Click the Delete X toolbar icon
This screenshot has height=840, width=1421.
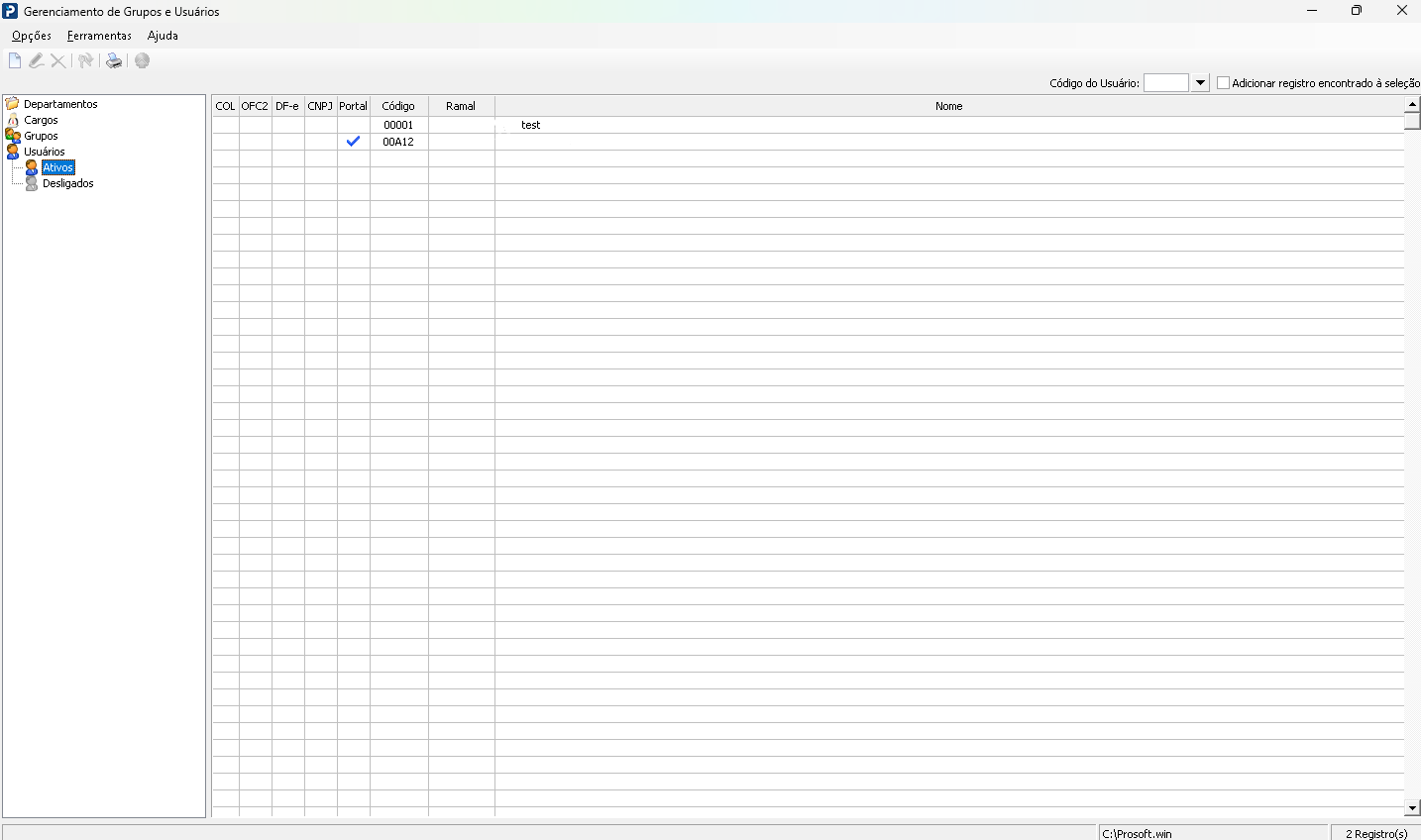[58, 61]
